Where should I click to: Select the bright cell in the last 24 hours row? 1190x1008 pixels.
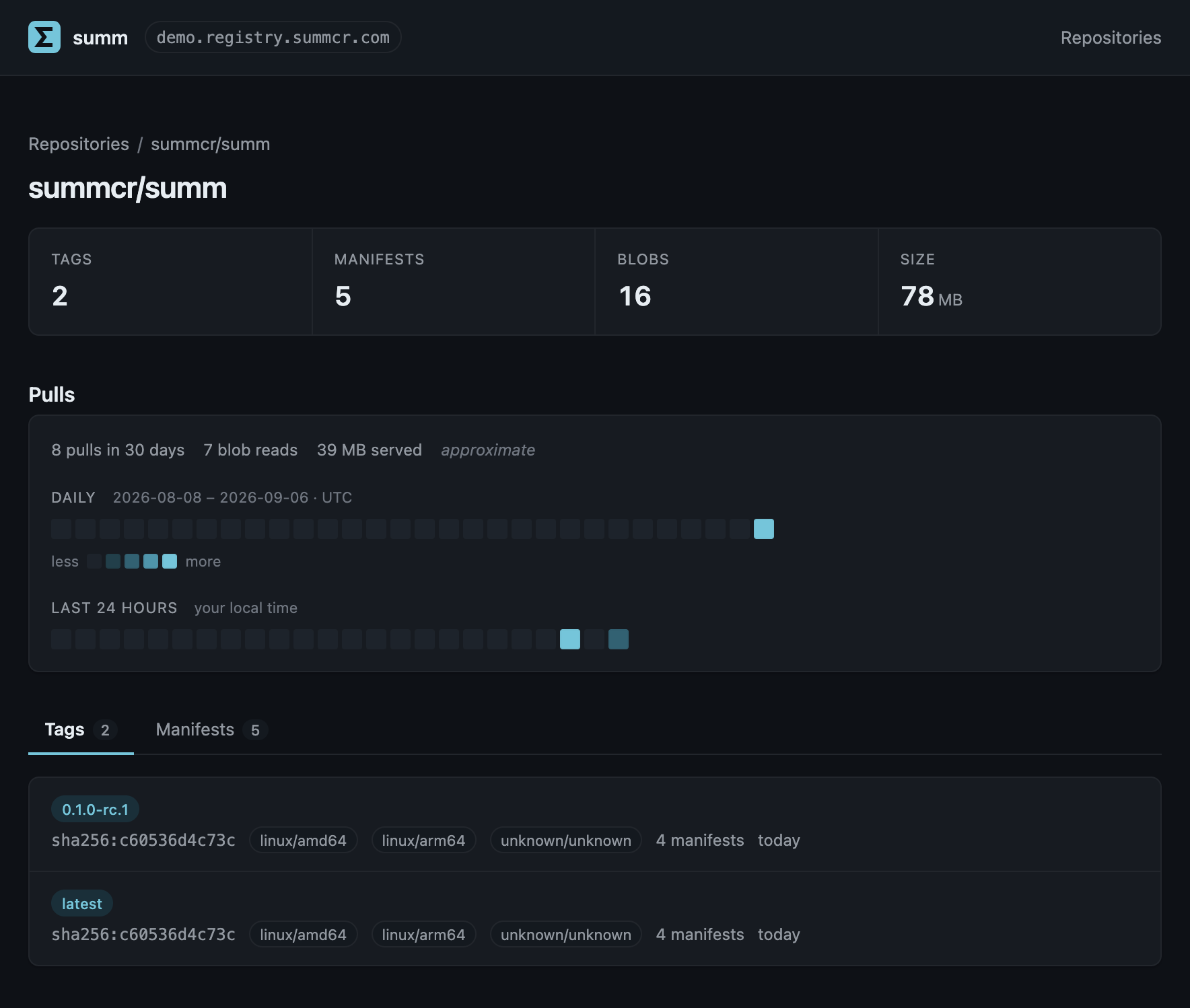coord(570,639)
